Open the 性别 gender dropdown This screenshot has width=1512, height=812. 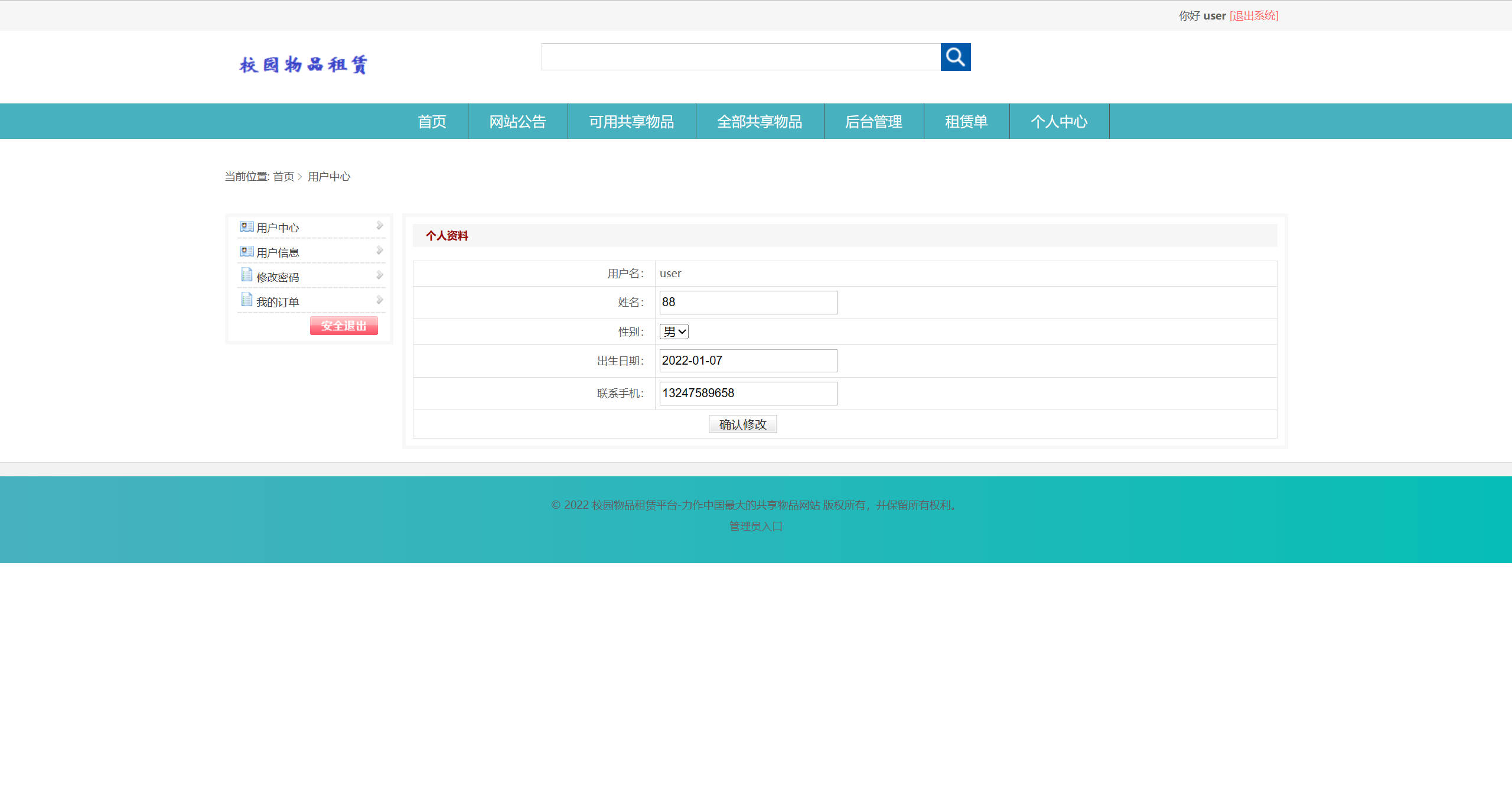point(673,331)
